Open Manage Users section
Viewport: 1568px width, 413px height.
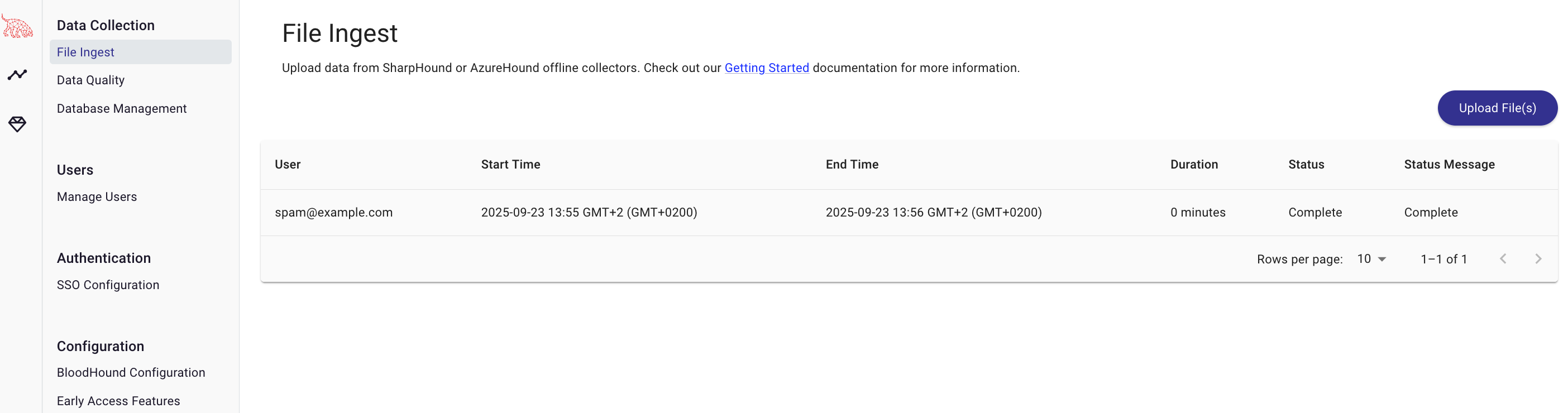click(x=97, y=196)
